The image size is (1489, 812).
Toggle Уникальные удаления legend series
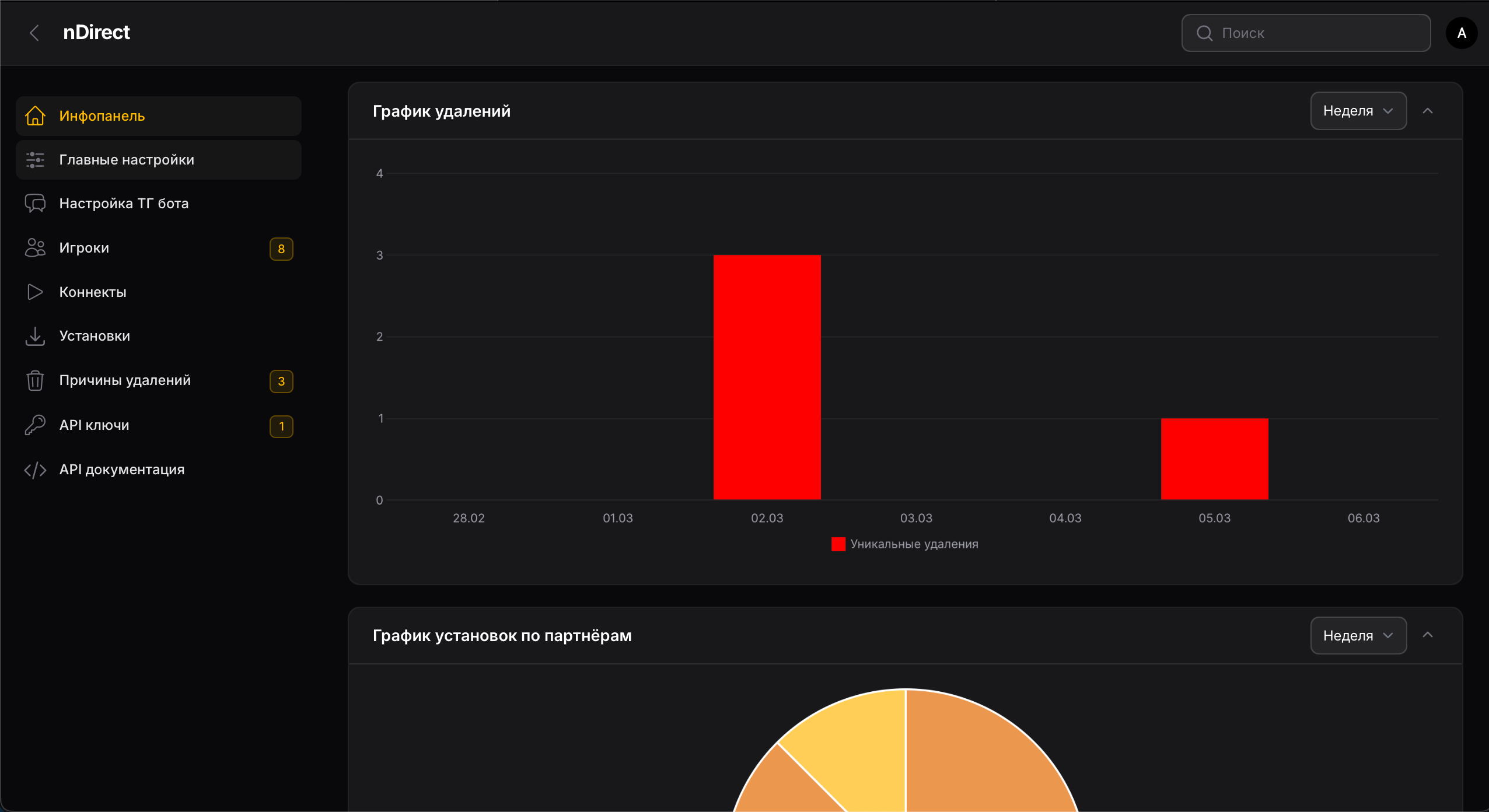904,544
